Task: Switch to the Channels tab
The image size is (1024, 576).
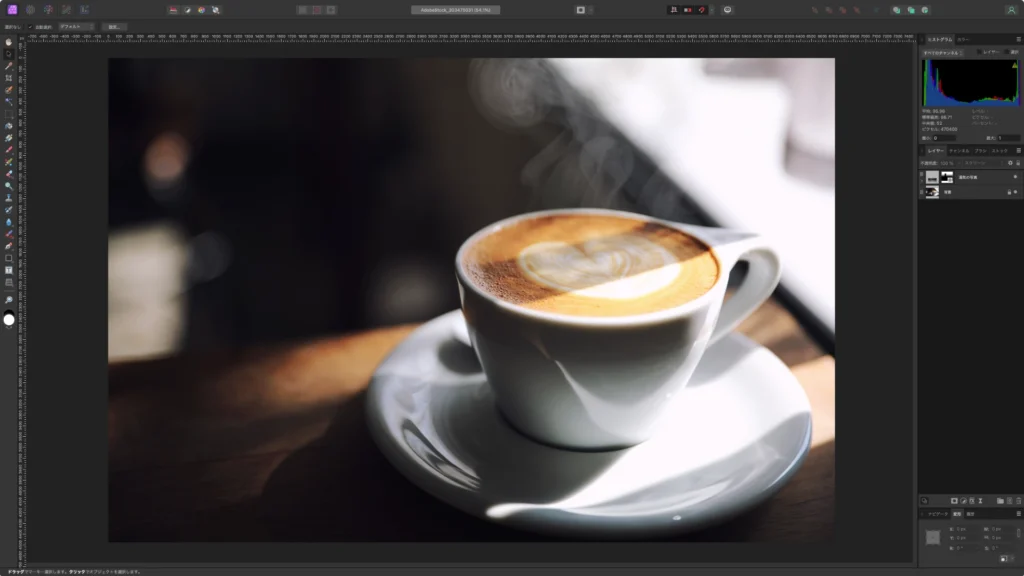Action: [957, 150]
